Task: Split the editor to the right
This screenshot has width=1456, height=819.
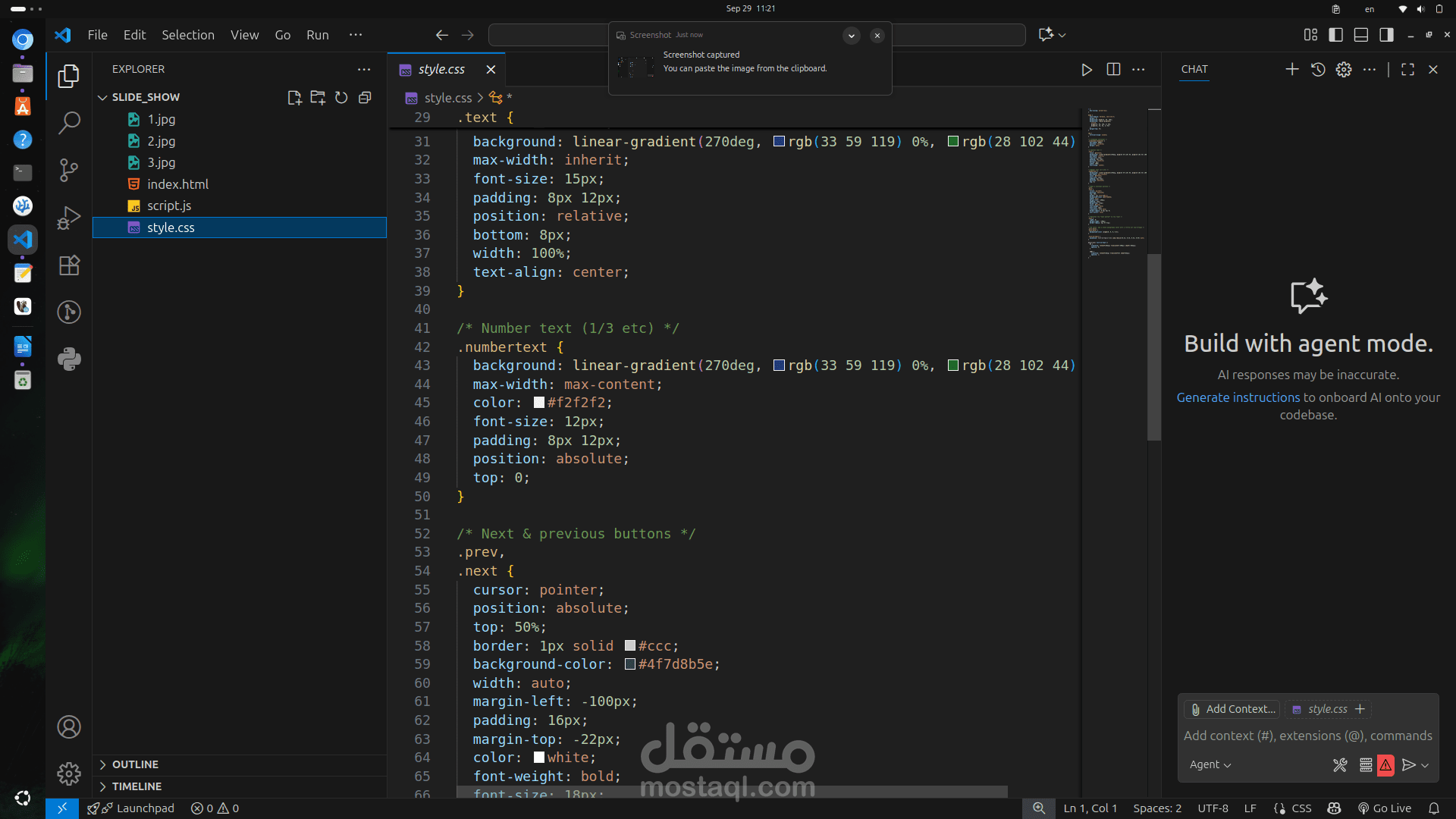Action: click(x=1113, y=69)
